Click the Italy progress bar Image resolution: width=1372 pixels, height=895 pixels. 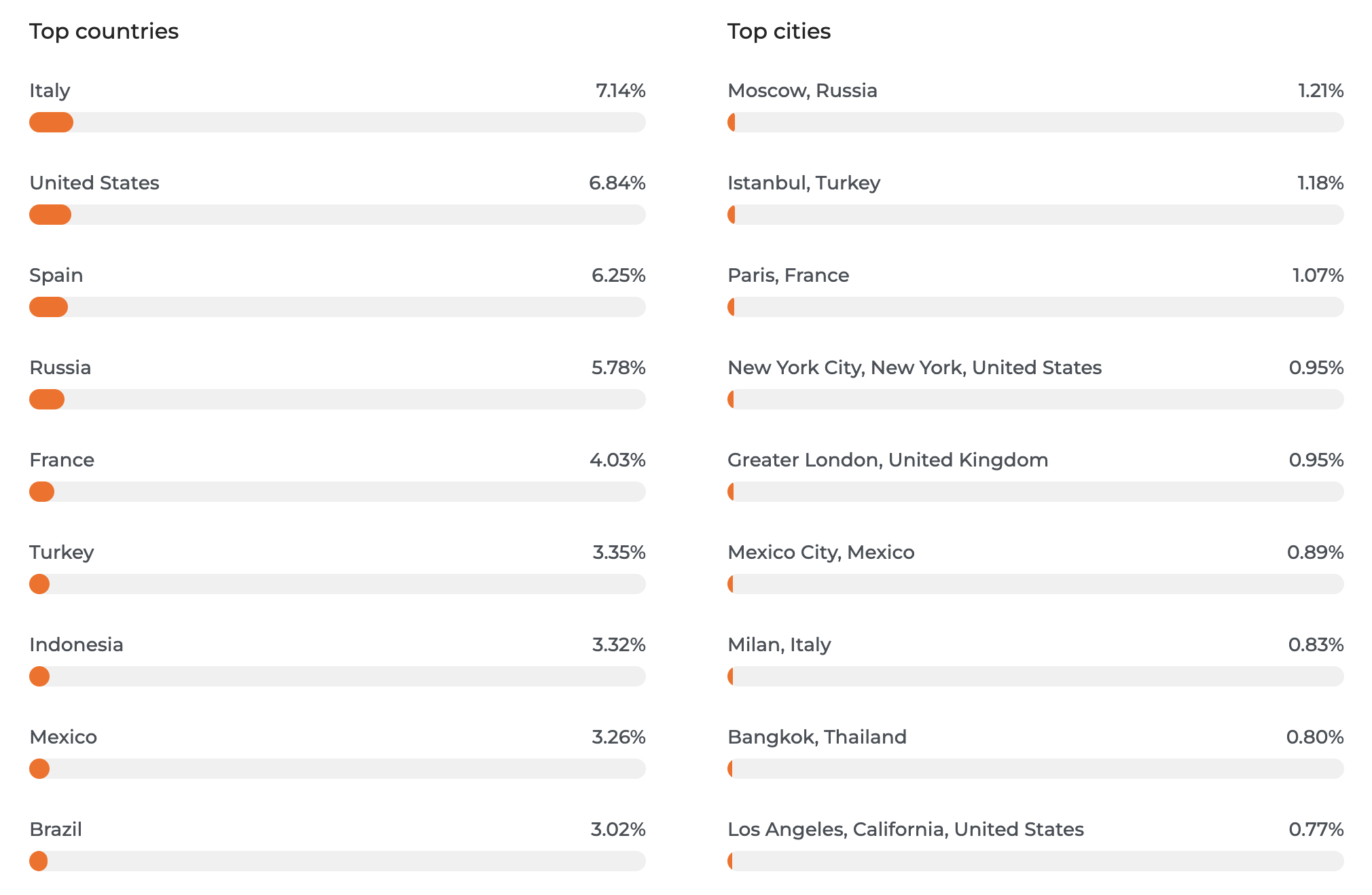(337, 122)
